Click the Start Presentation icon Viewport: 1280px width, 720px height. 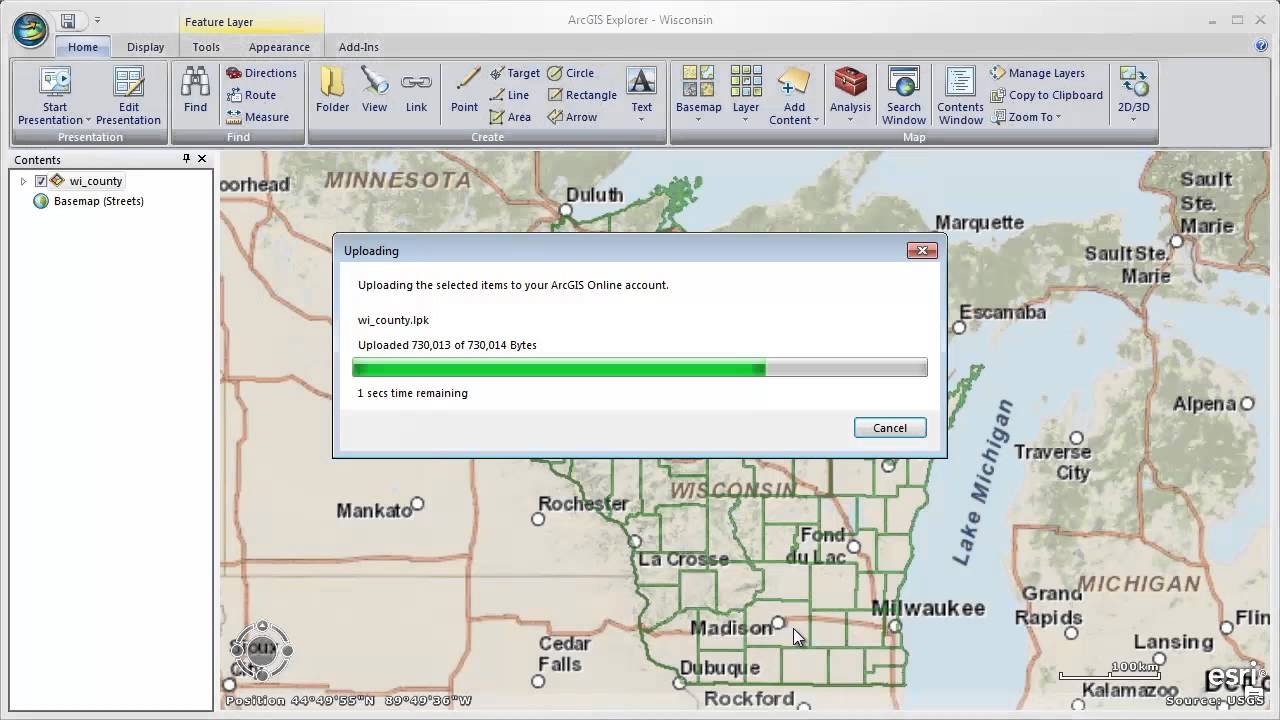pos(55,84)
